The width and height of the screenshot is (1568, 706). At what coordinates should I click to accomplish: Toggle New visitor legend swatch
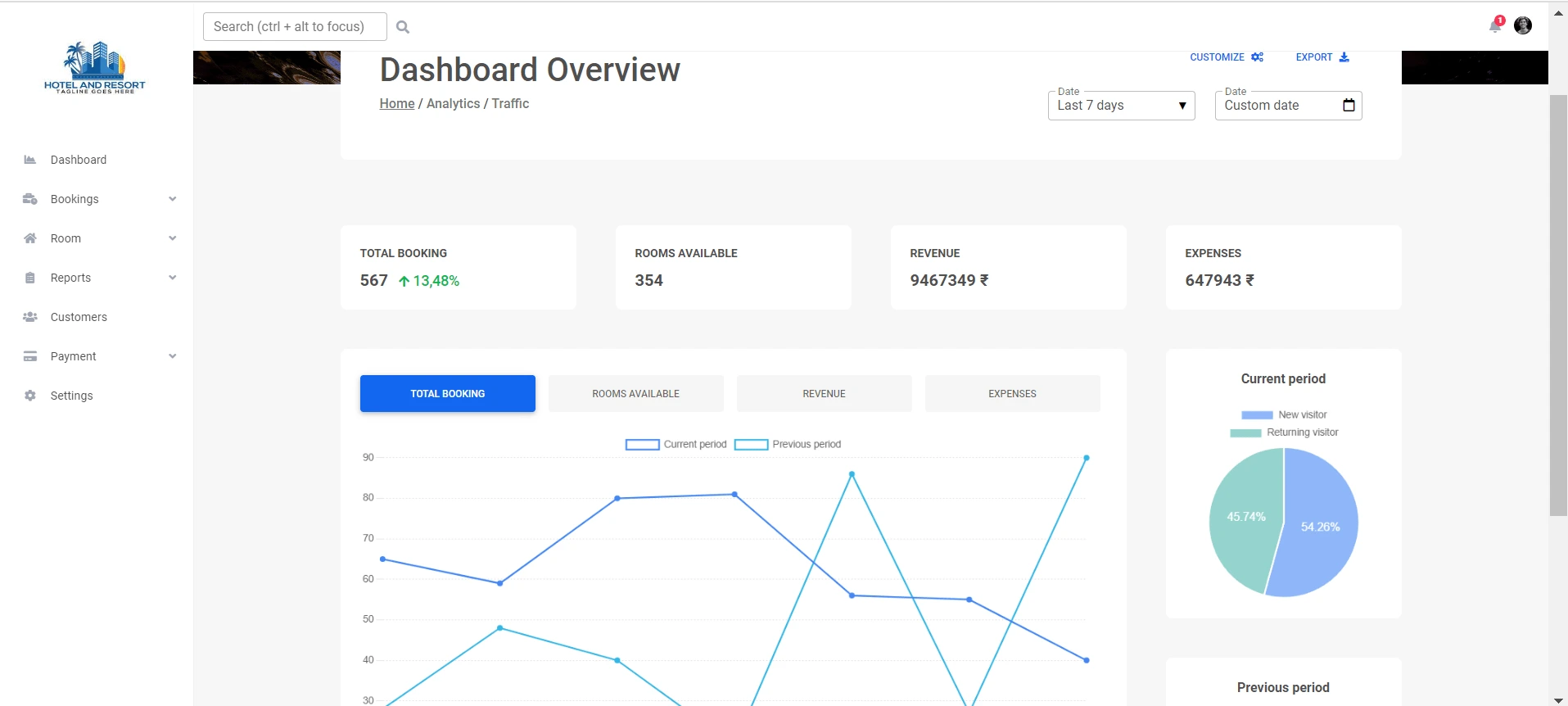1257,415
